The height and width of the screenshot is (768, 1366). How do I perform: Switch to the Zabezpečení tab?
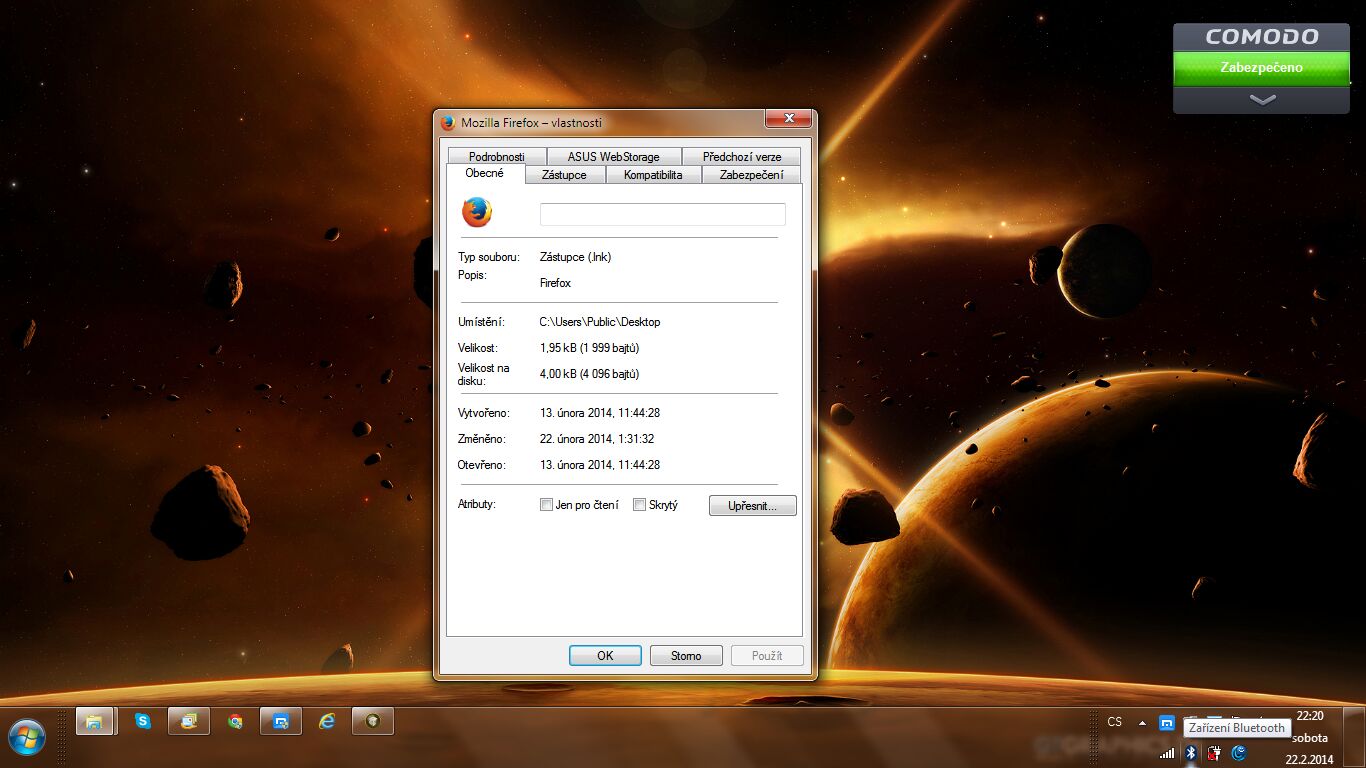coord(751,175)
